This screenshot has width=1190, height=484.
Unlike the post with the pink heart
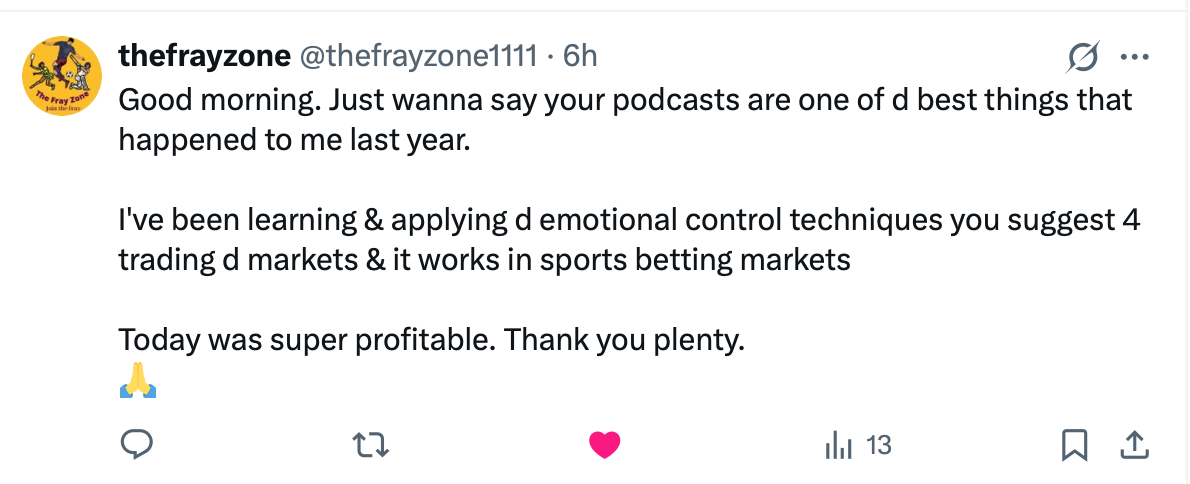604,444
